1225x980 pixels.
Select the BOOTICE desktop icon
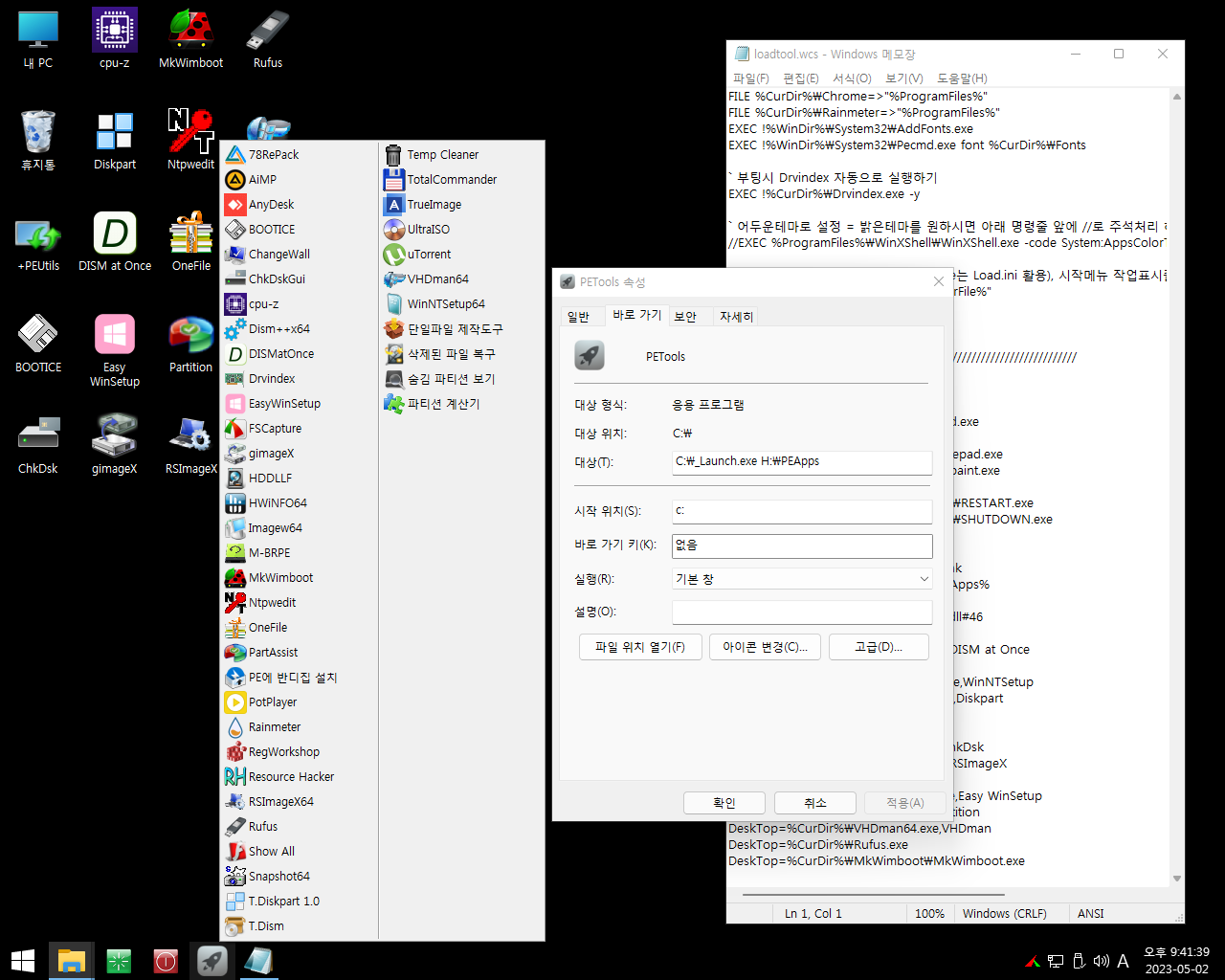pos(38,343)
